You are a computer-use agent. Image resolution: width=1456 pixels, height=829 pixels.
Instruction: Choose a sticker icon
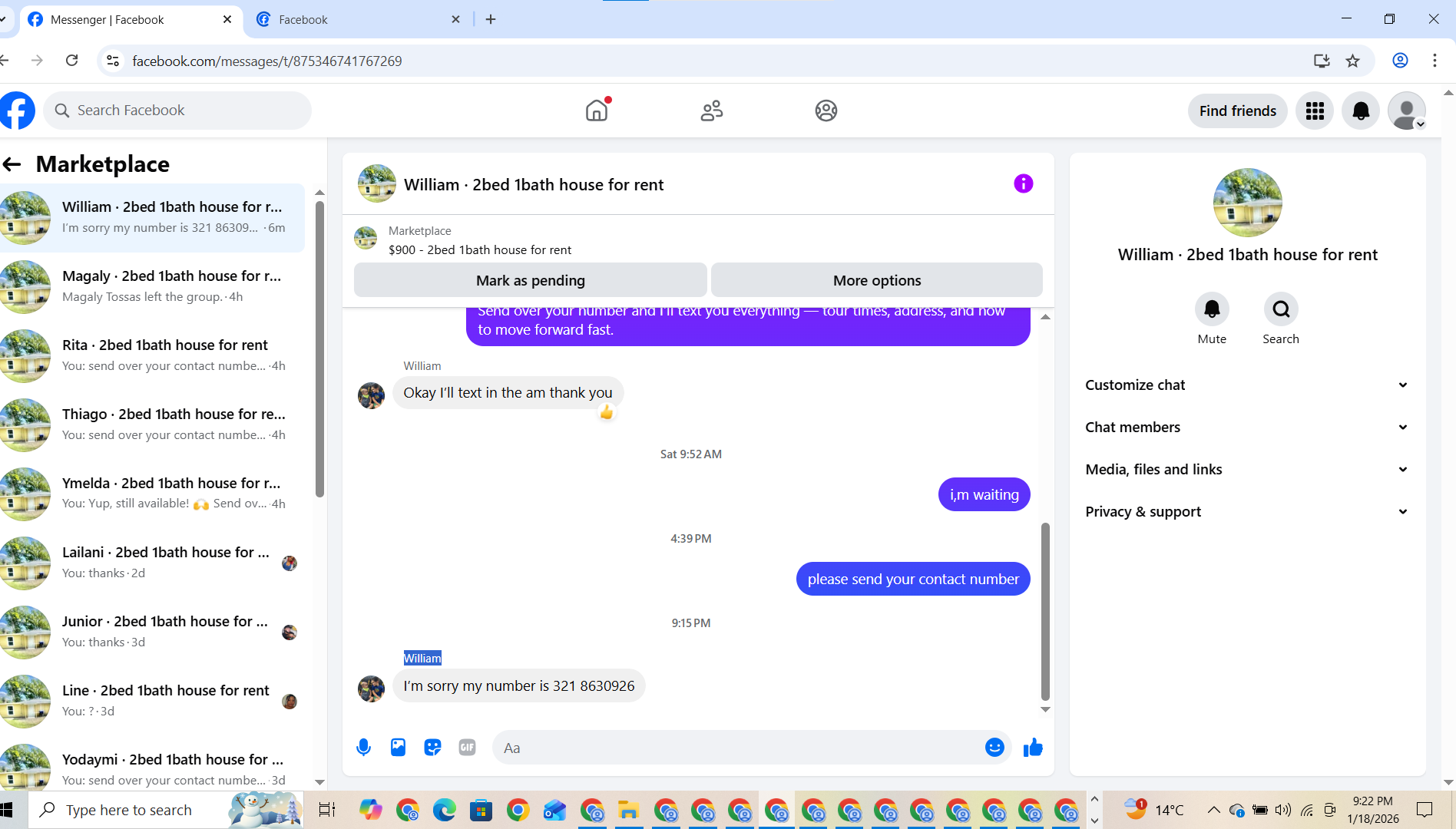coord(432,747)
